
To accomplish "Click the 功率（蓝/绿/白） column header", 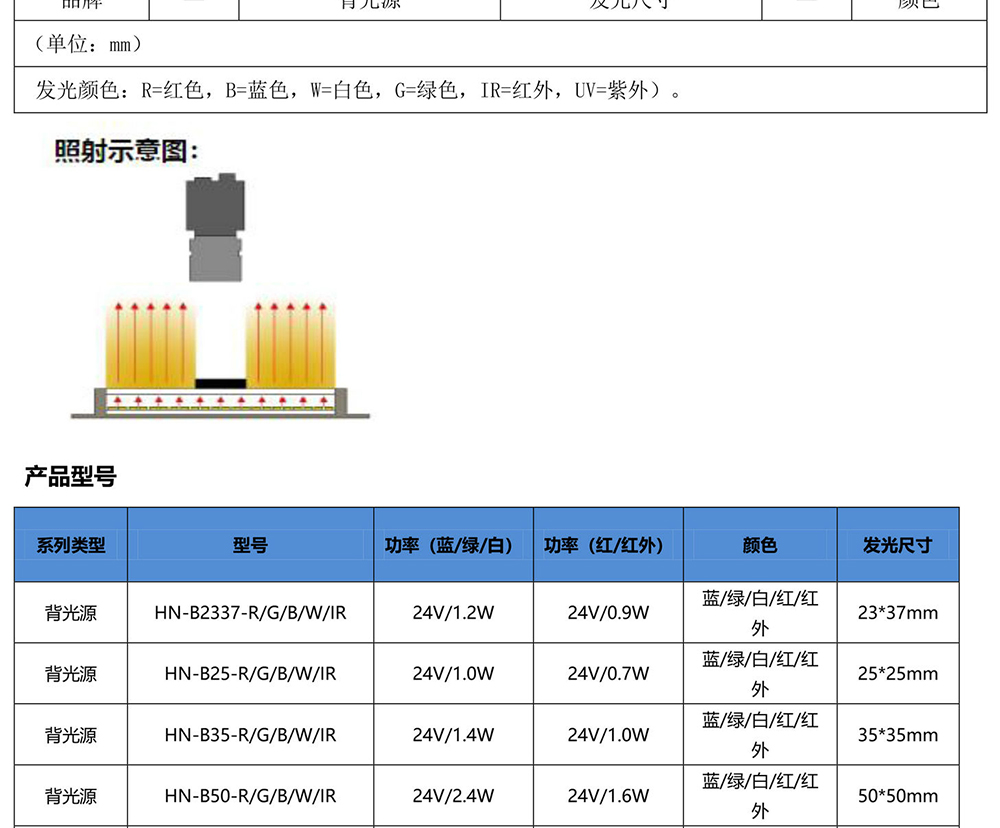I will click(x=453, y=545).
